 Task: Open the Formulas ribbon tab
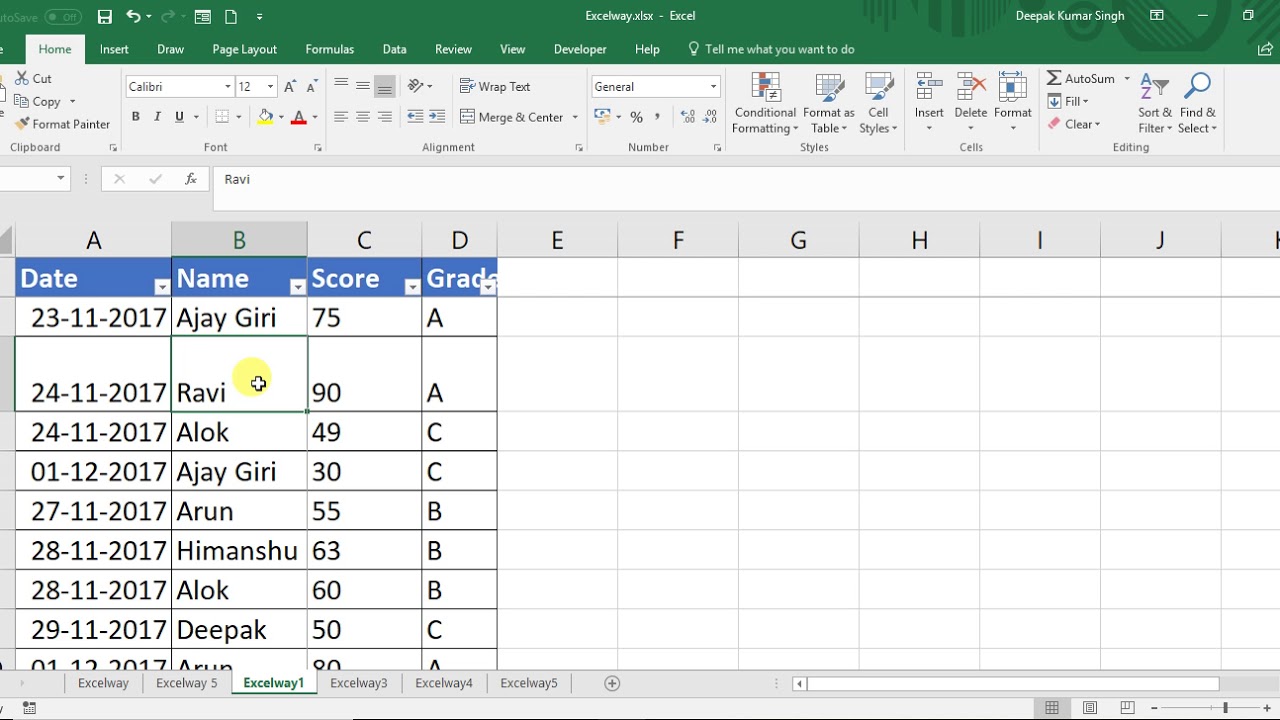[x=329, y=49]
